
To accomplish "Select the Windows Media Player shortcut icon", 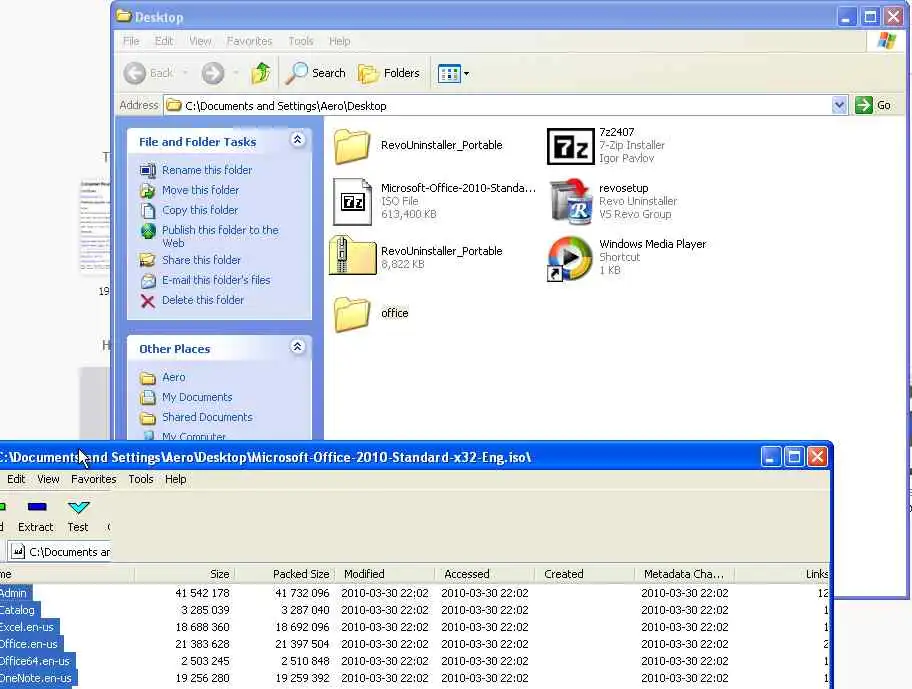I will (x=569, y=258).
